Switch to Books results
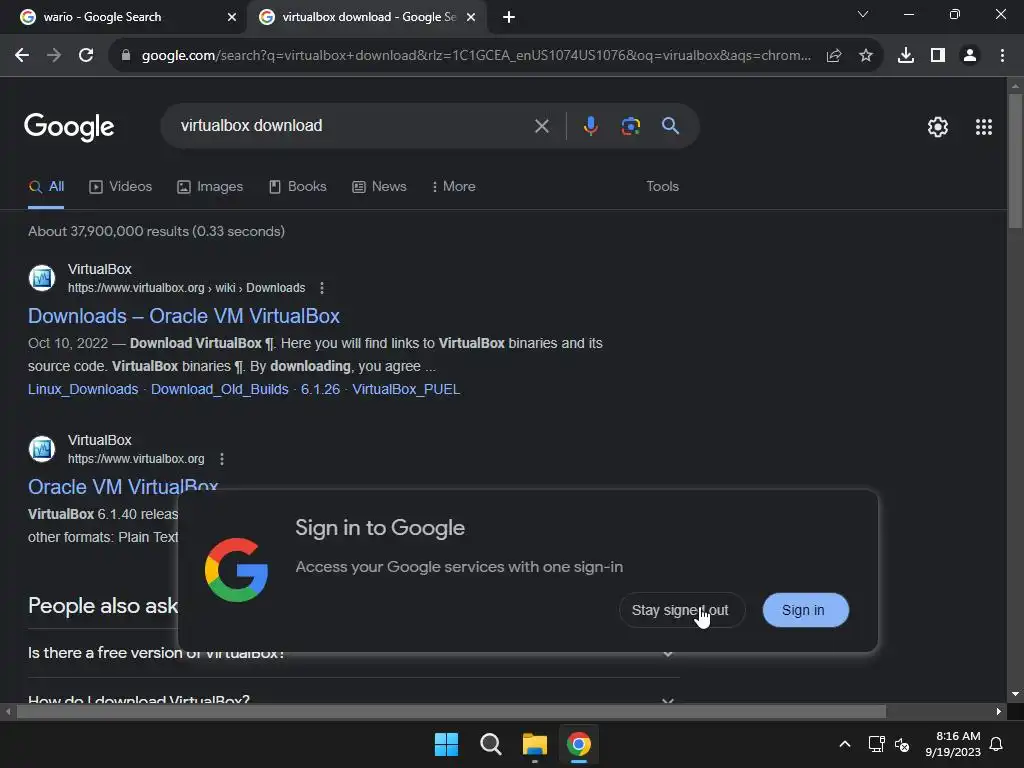The height and width of the screenshot is (768, 1024). (298, 187)
